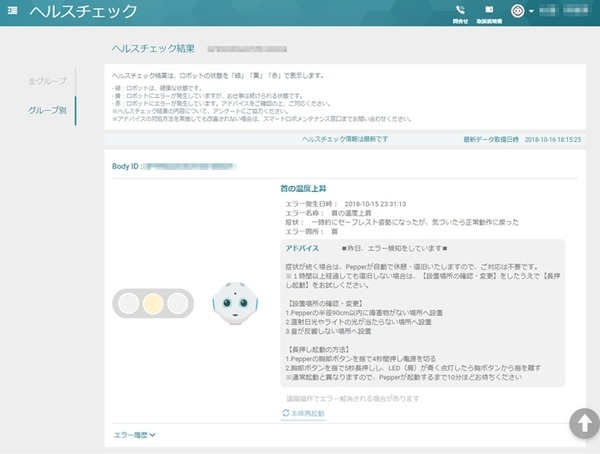Click the 最新データ取得日時 label
The image size is (600, 454).
coord(491,140)
